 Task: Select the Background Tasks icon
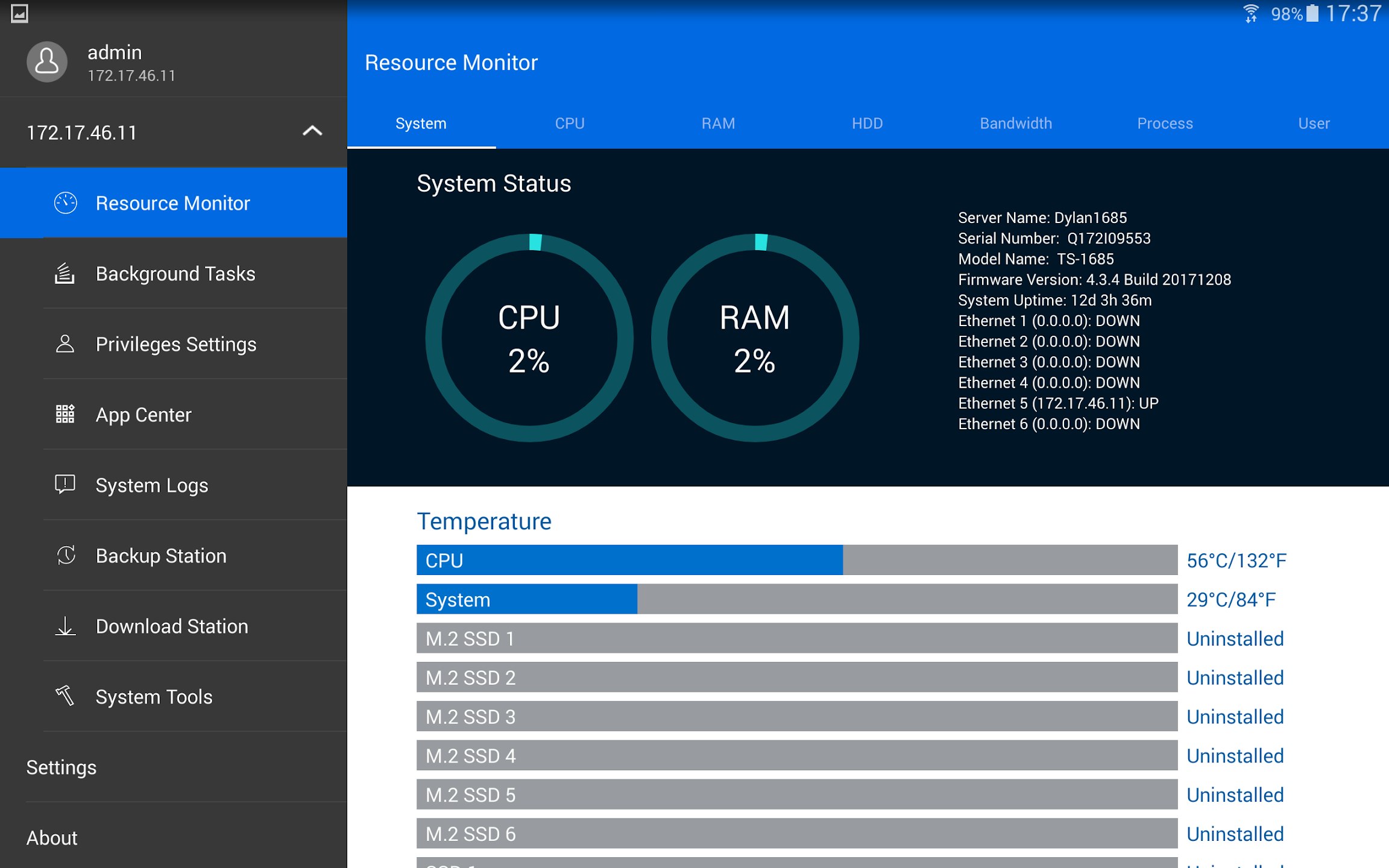click(x=65, y=273)
